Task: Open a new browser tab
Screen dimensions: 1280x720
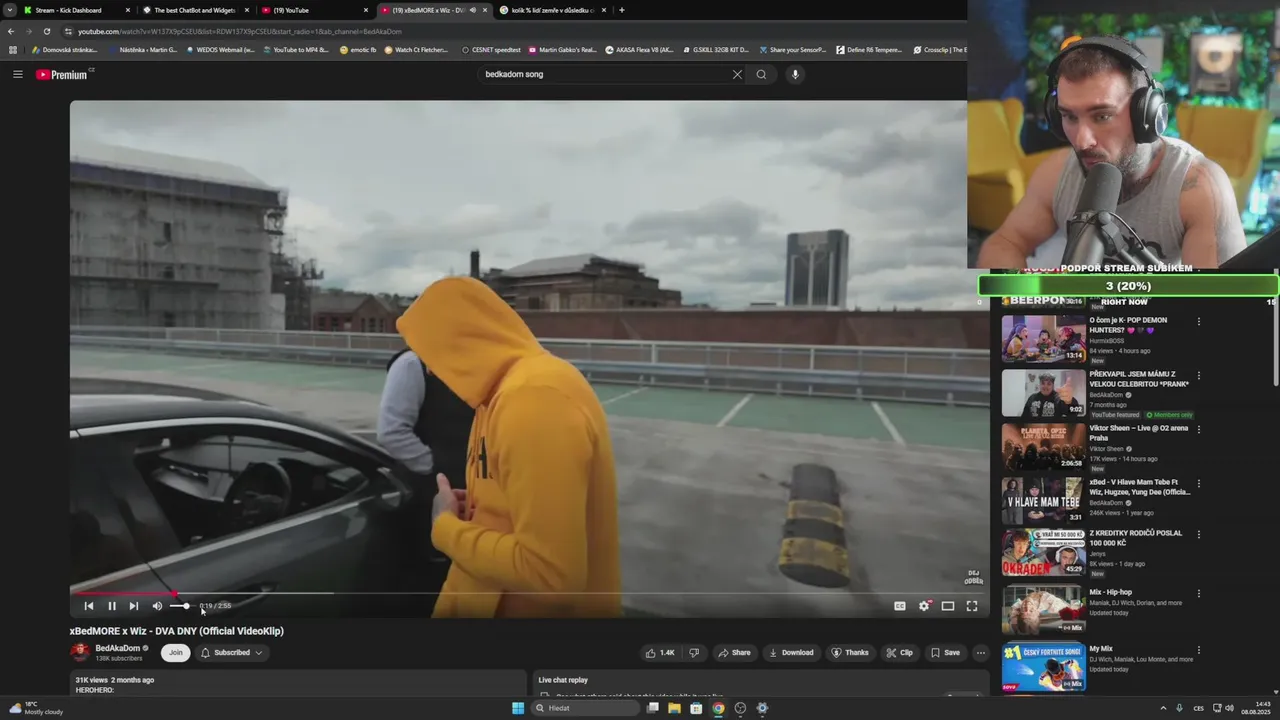Action: (622, 10)
